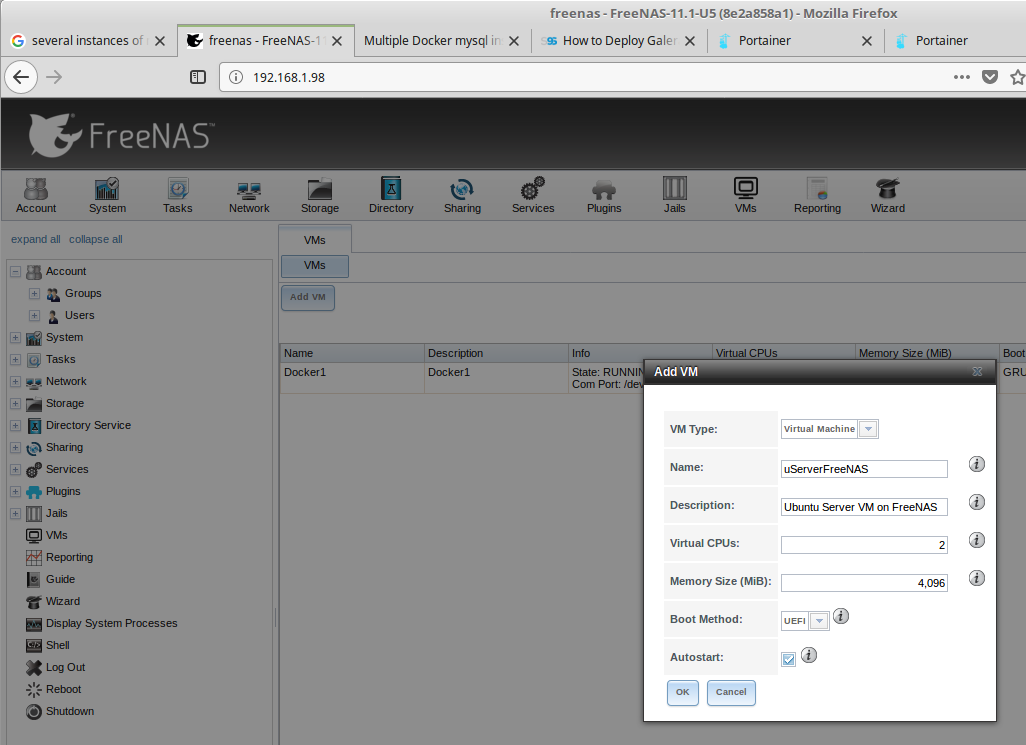Expand the Directory Service tree node
1026x745 pixels.
tap(16, 426)
